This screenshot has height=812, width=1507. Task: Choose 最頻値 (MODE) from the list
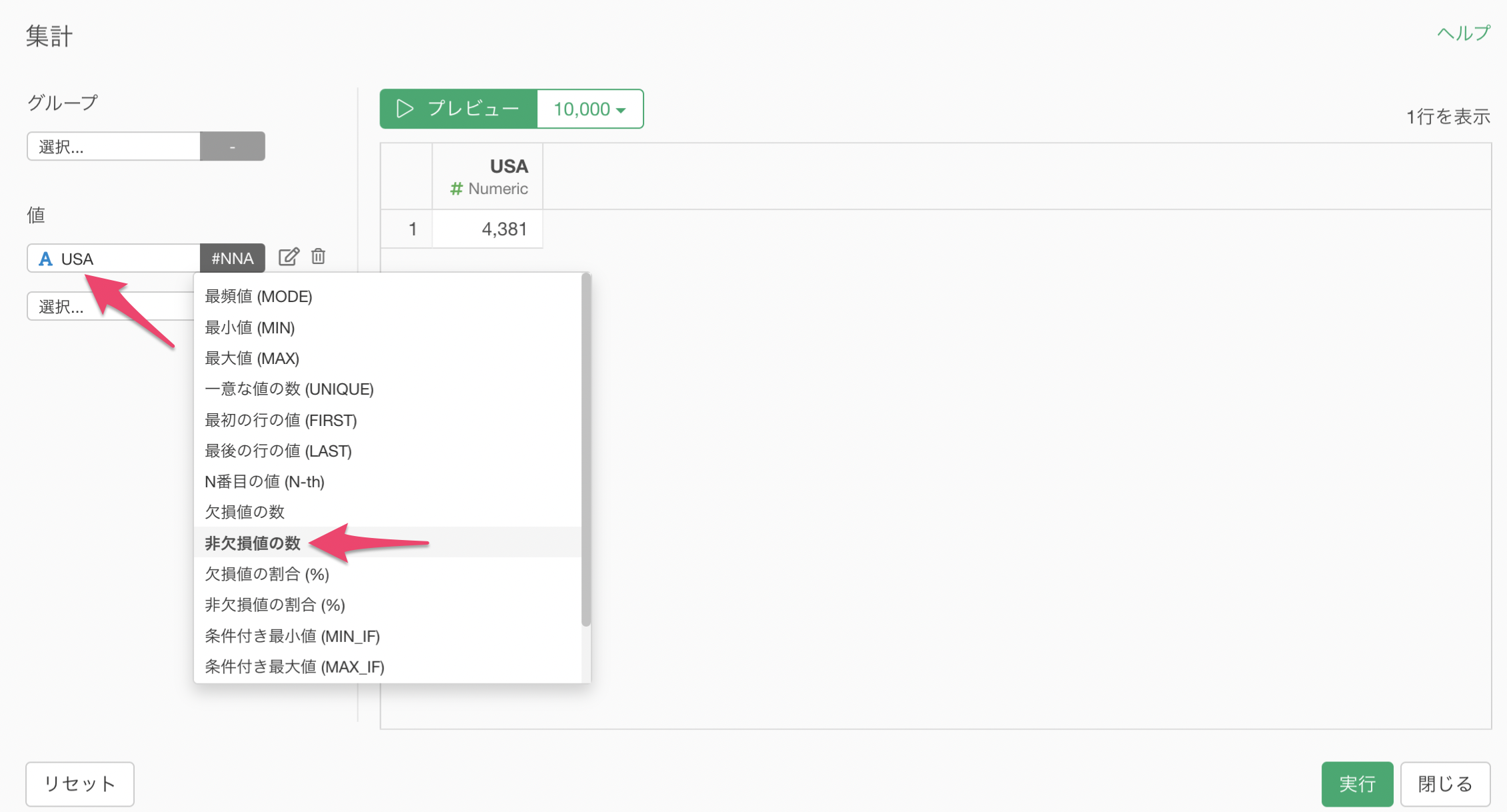[258, 297]
